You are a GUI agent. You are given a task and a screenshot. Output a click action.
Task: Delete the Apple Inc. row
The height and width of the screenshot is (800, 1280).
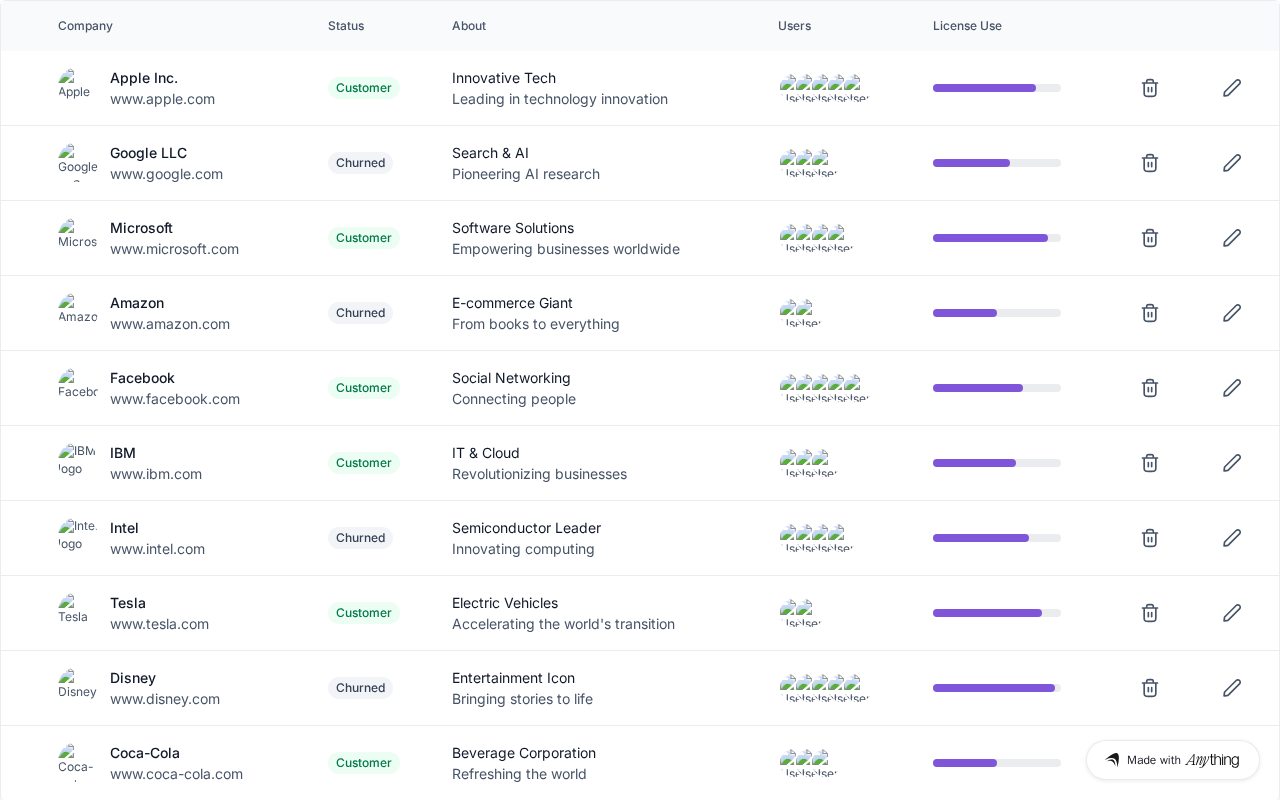pos(1150,88)
